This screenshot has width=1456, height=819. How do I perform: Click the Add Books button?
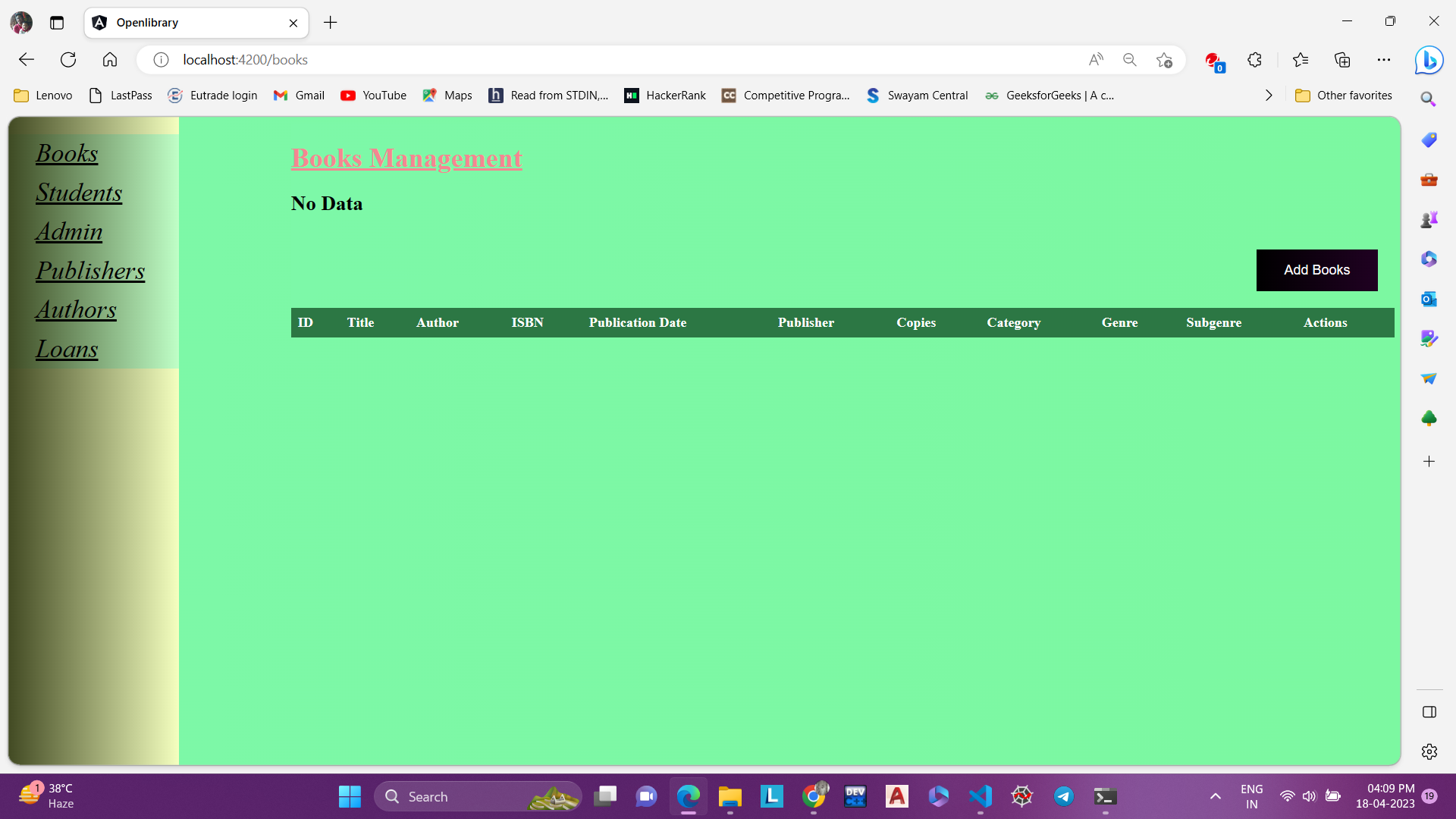coord(1316,270)
